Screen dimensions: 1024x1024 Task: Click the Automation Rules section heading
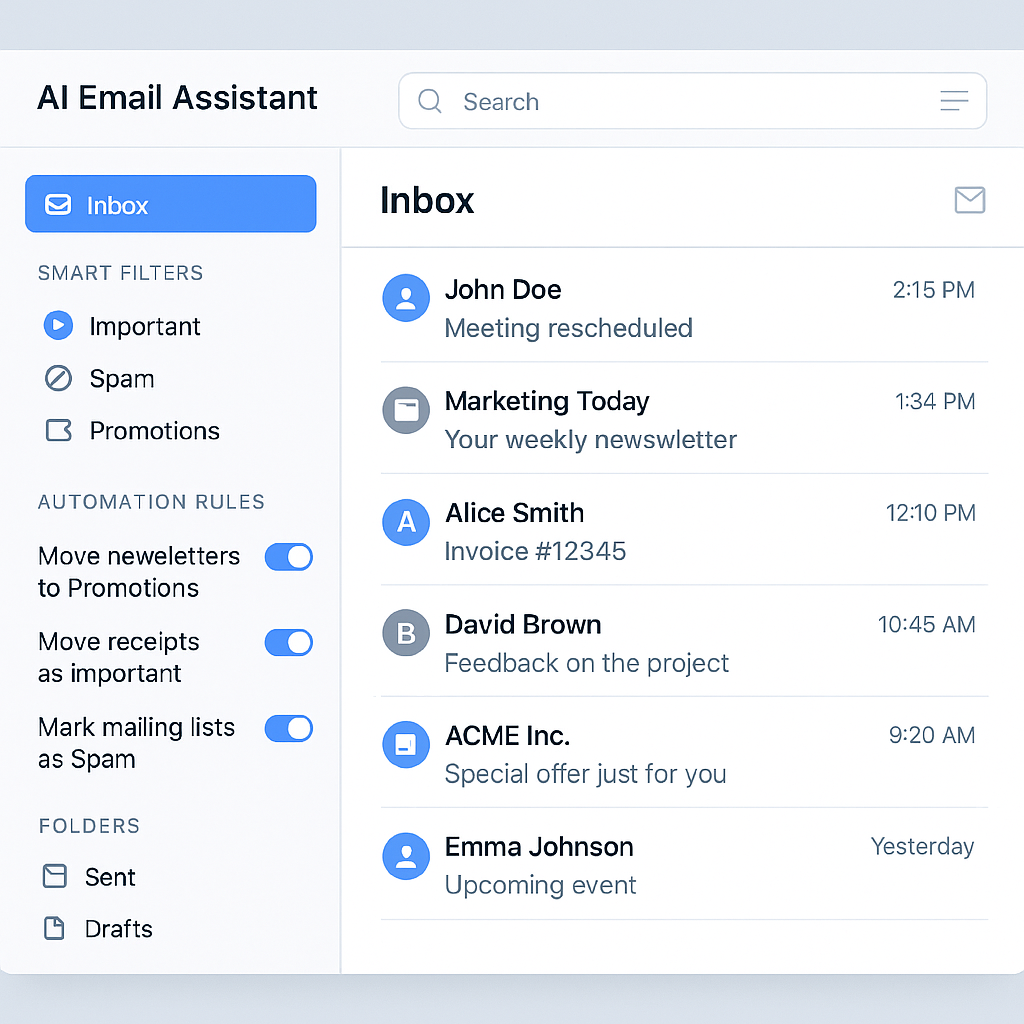point(151,502)
